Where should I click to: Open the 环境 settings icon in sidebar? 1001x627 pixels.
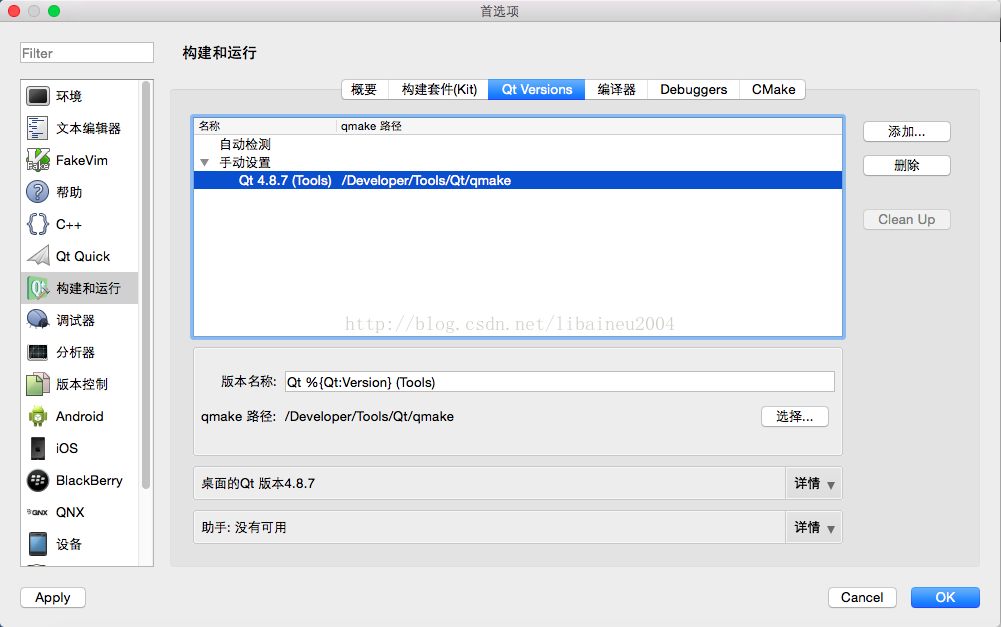click(x=38, y=96)
